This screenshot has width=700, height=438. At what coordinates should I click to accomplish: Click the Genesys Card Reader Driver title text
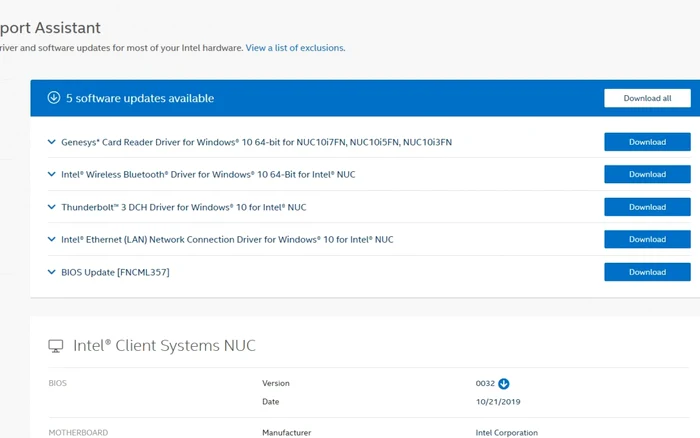coord(256,142)
